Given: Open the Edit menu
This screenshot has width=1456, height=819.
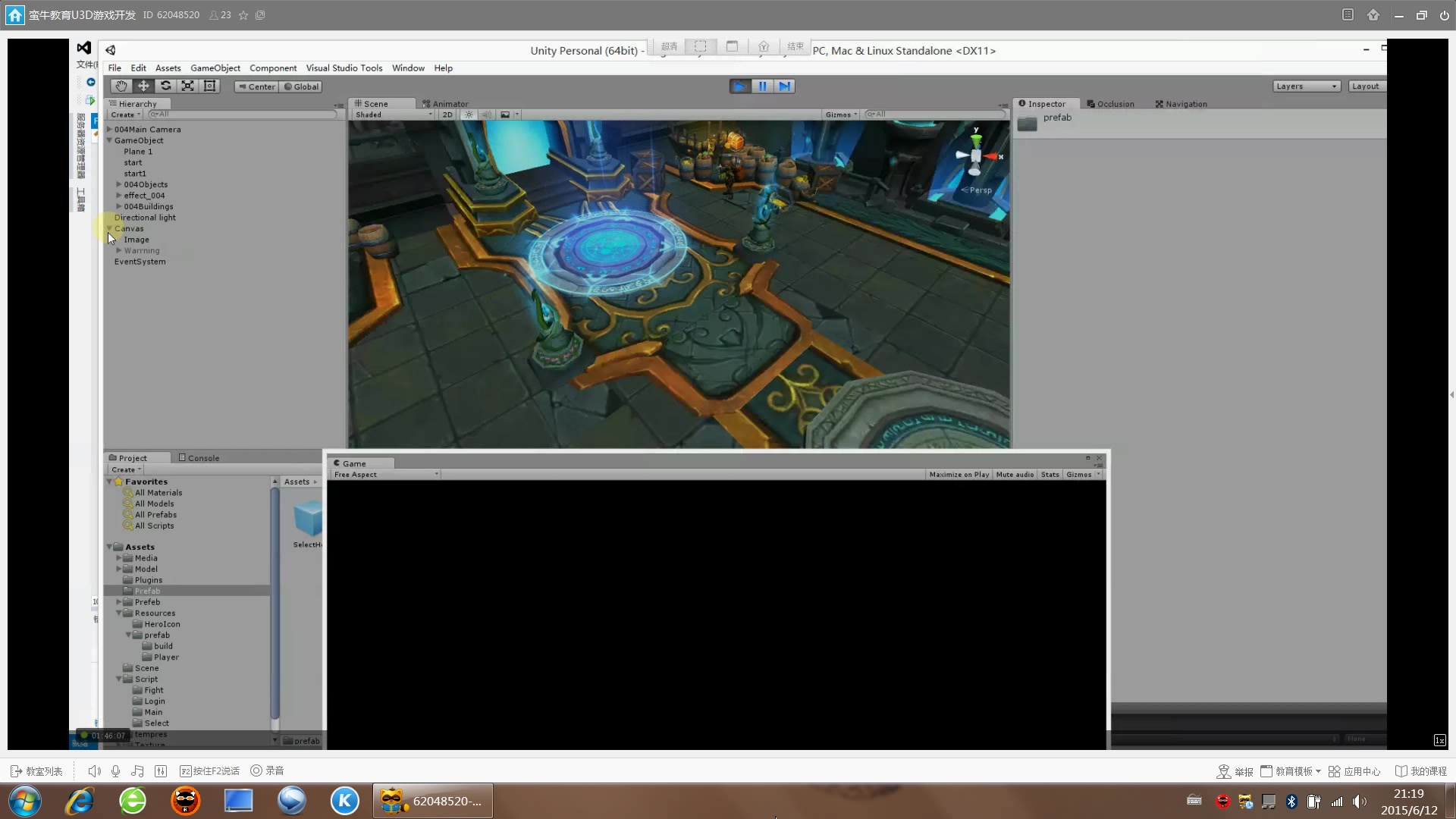Looking at the screenshot, I should [x=138, y=68].
